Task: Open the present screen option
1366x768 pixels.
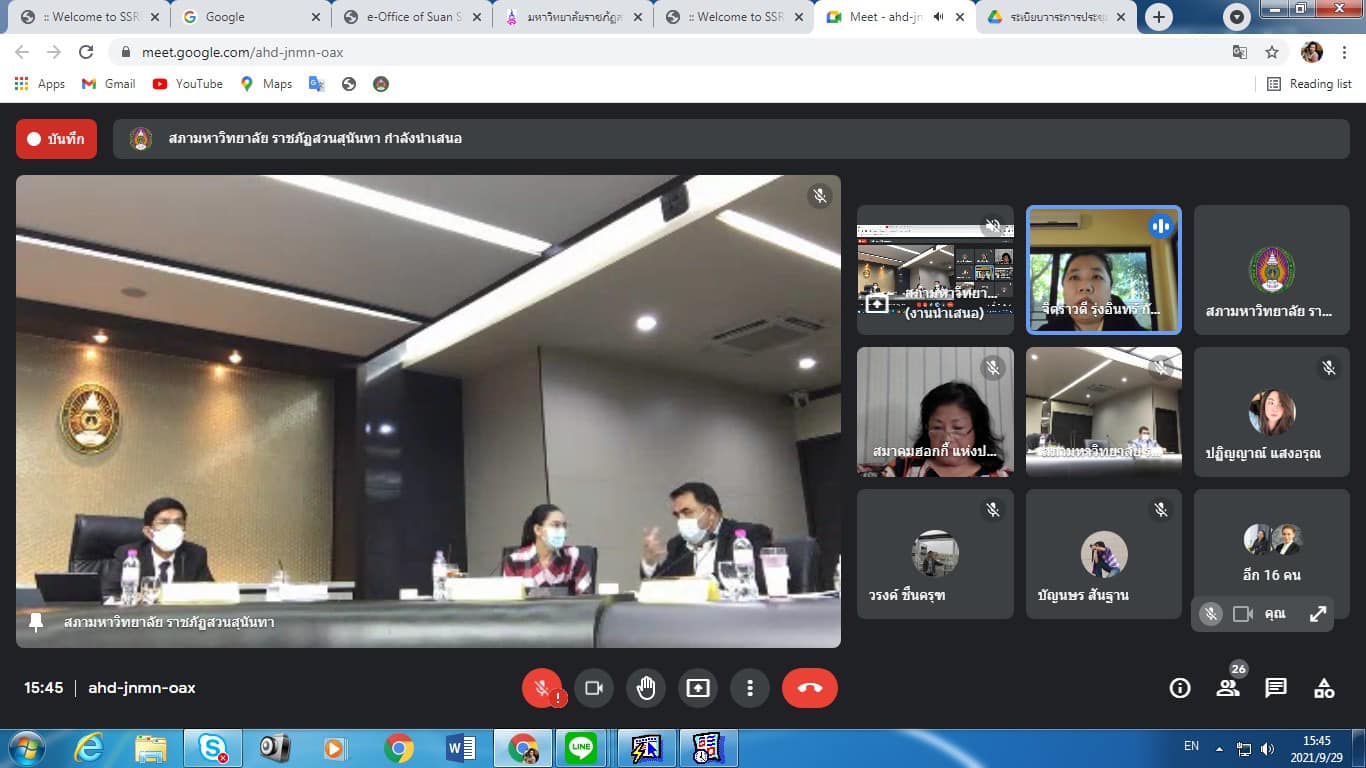Action: pyautogui.click(x=698, y=688)
